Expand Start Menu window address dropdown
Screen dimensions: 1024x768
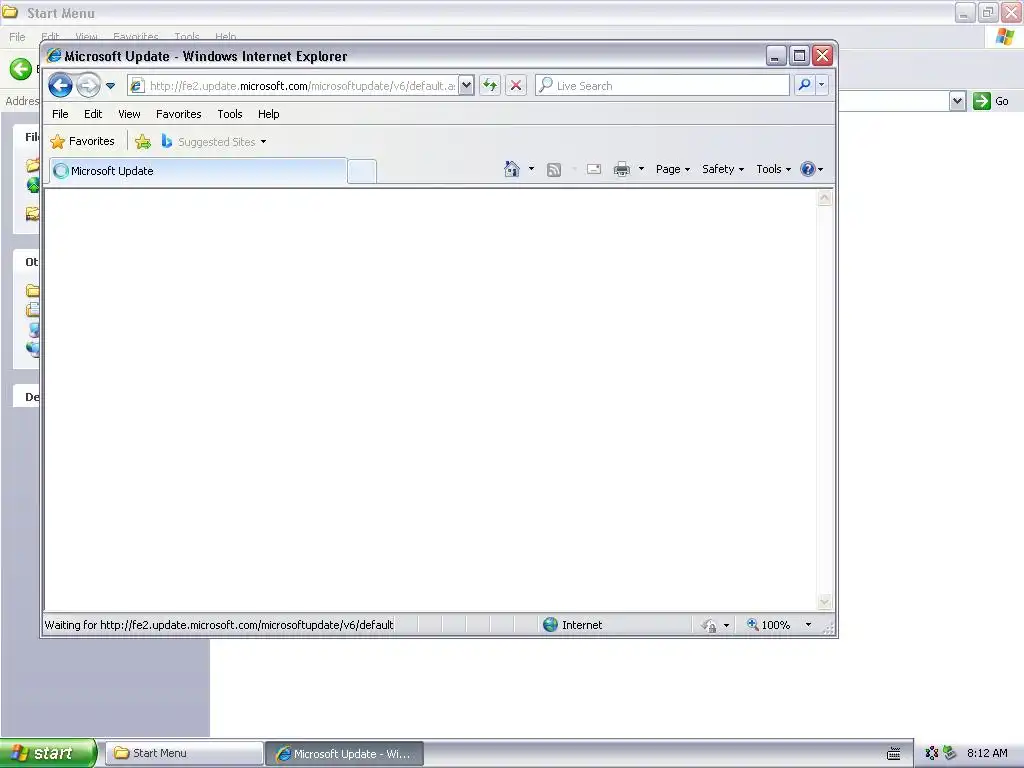pyautogui.click(x=957, y=101)
